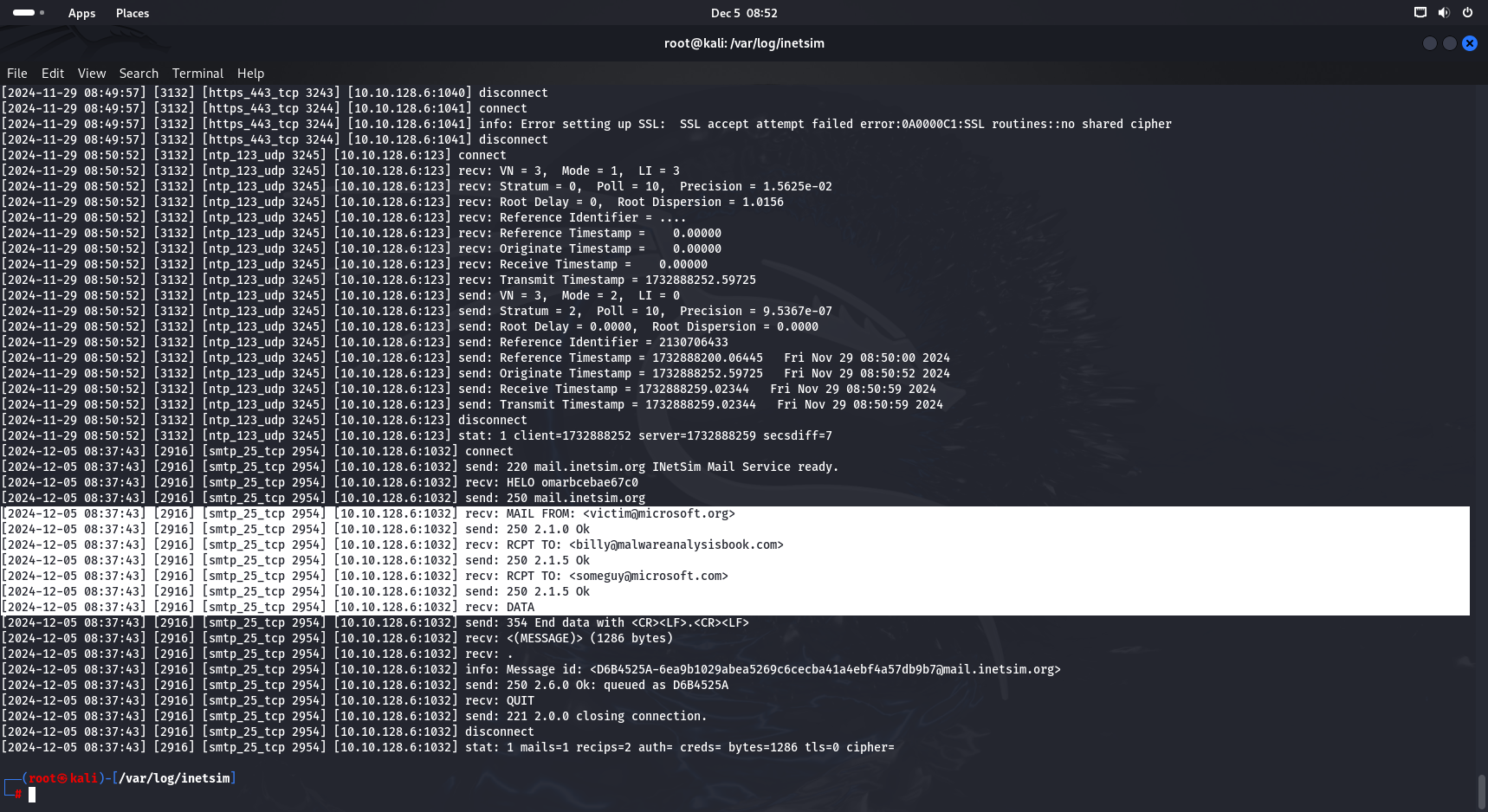This screenshot has height=812, width=1488.
Task: Open the power menu icon
Action: (1467, 13)
